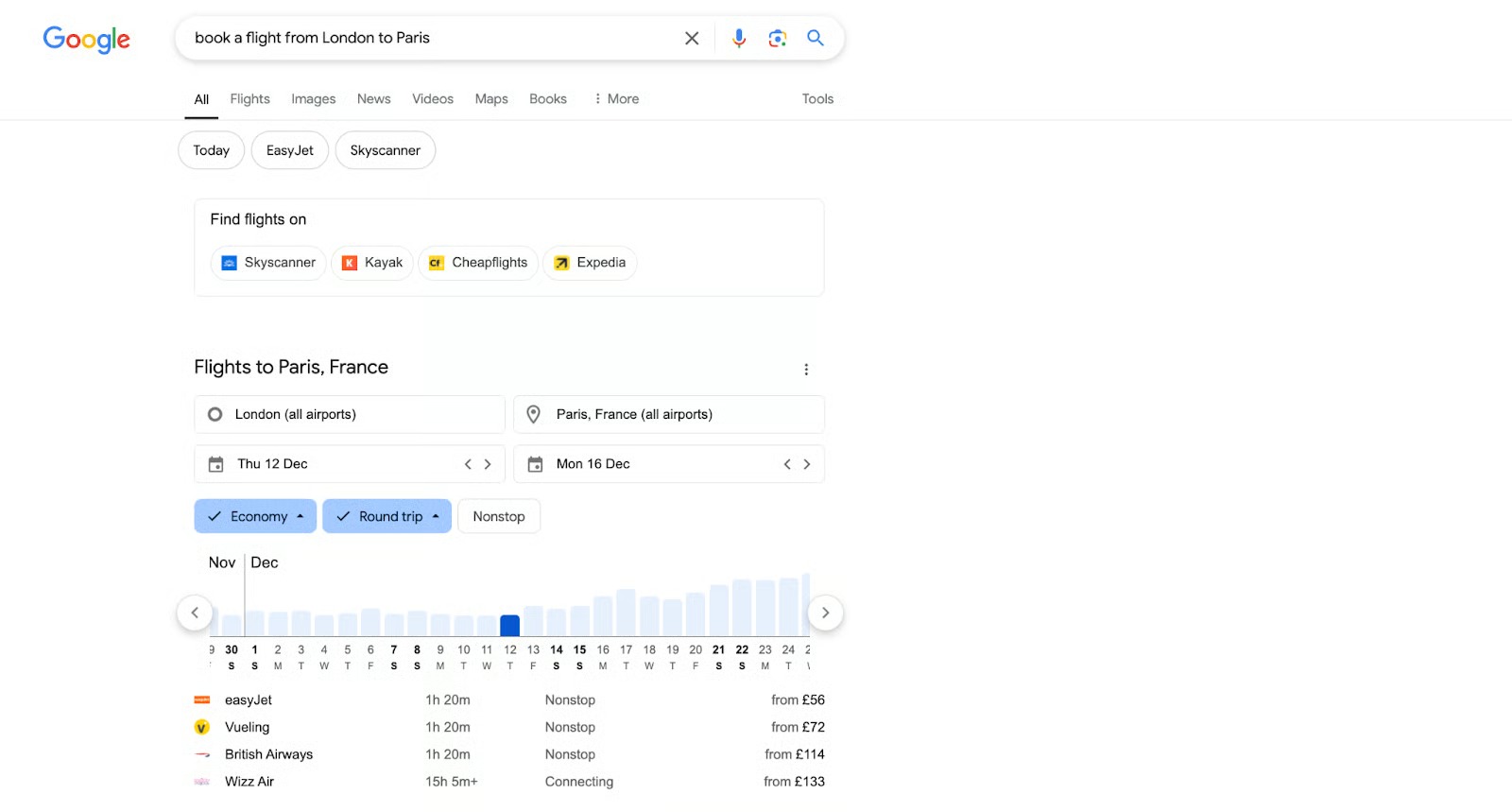This screenshot has width=1512, height=812.
Task: Find flights on Skyscanner button
Action: click(268, 263)
